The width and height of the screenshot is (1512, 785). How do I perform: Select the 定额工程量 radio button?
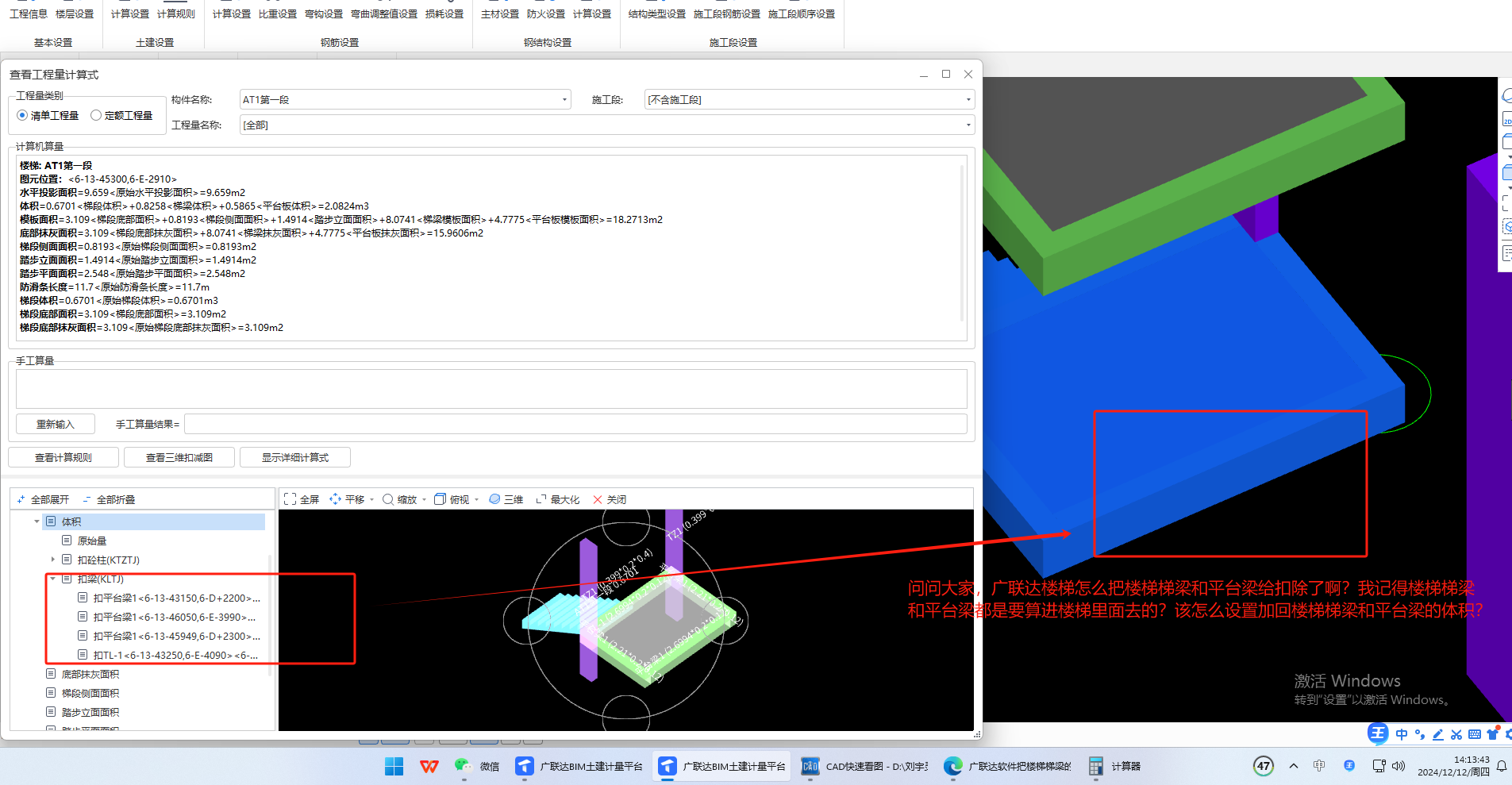tap(96, 115)
